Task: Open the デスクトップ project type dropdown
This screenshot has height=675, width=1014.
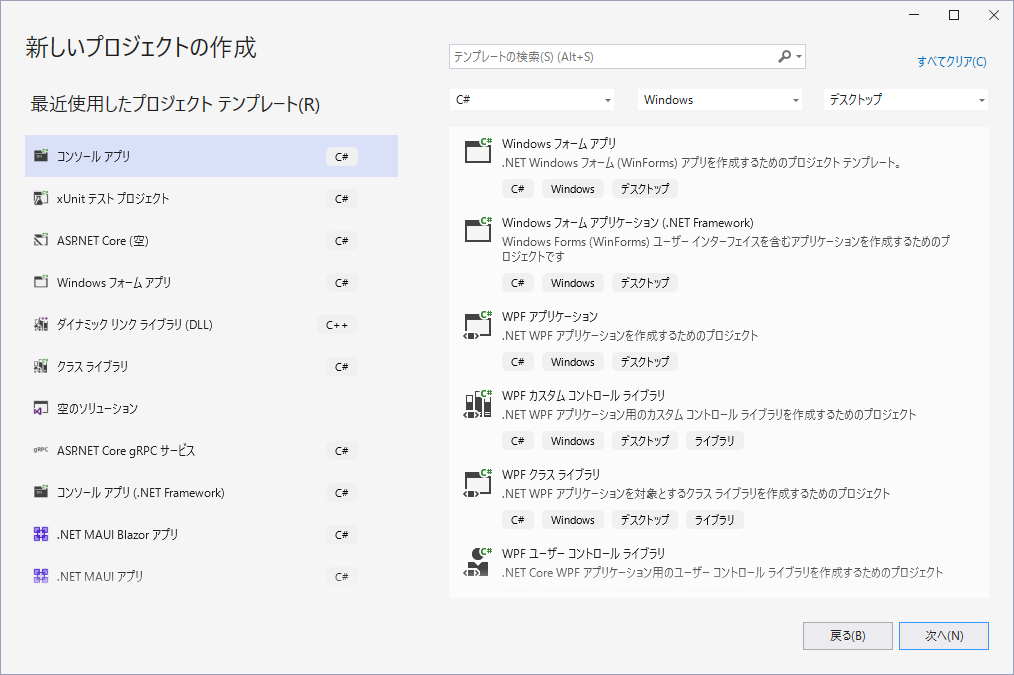Action: tap(905, 100)
